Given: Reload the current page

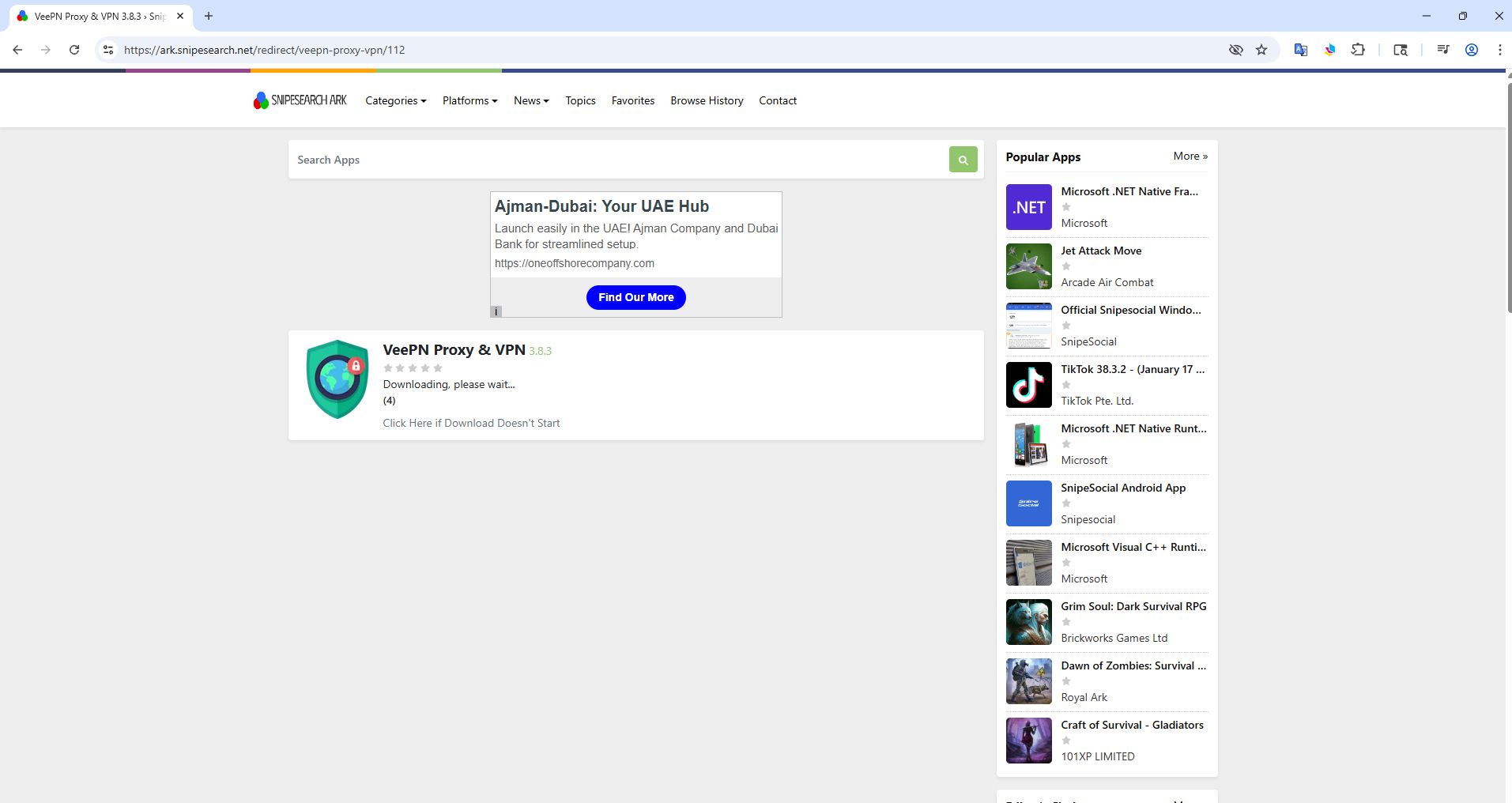Looking at the screenshot, I should (74, 50).
